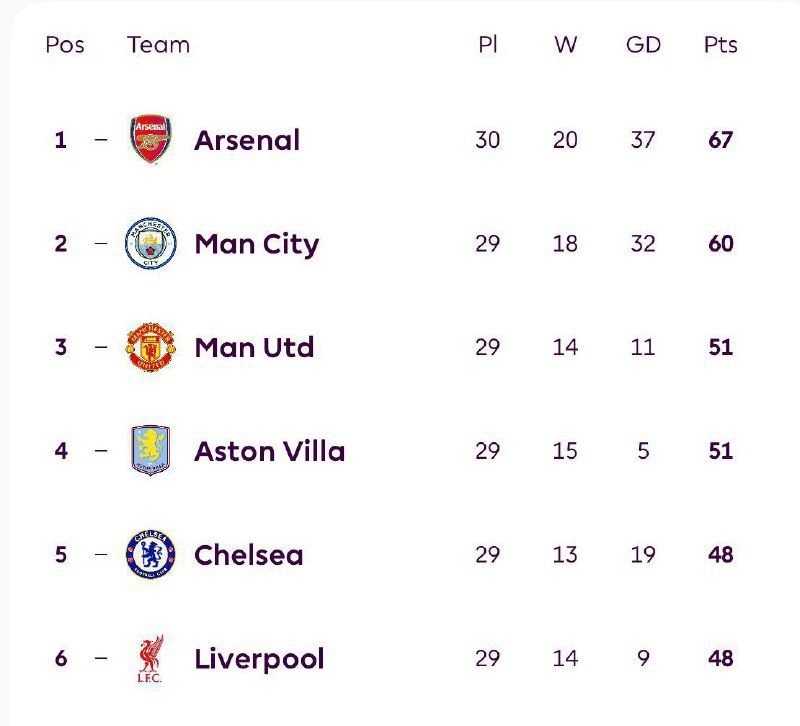
Task: Click the Pos column header
Action: click(65, 45)
